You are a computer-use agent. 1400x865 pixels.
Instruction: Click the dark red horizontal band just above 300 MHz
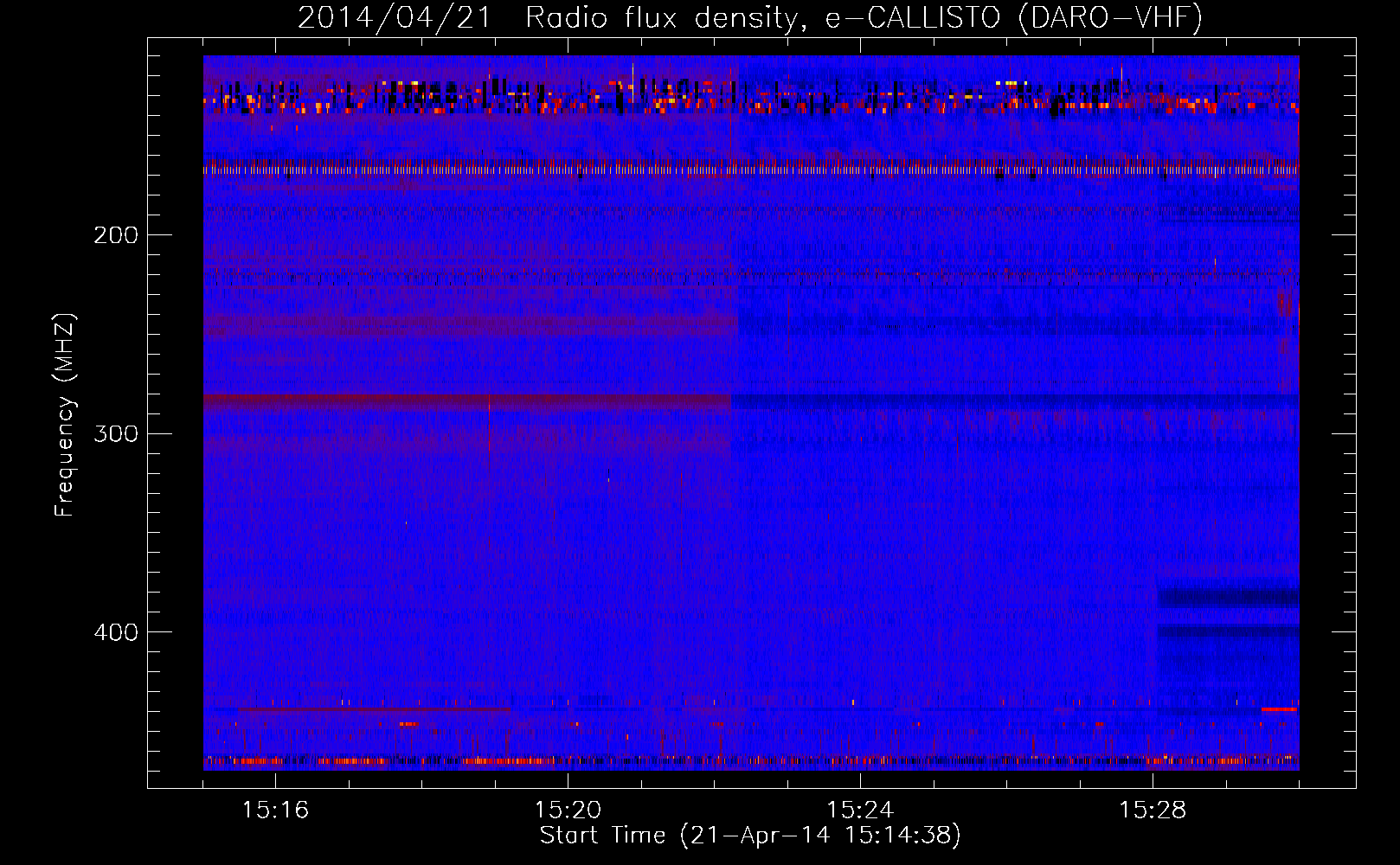tap(467, 400)
